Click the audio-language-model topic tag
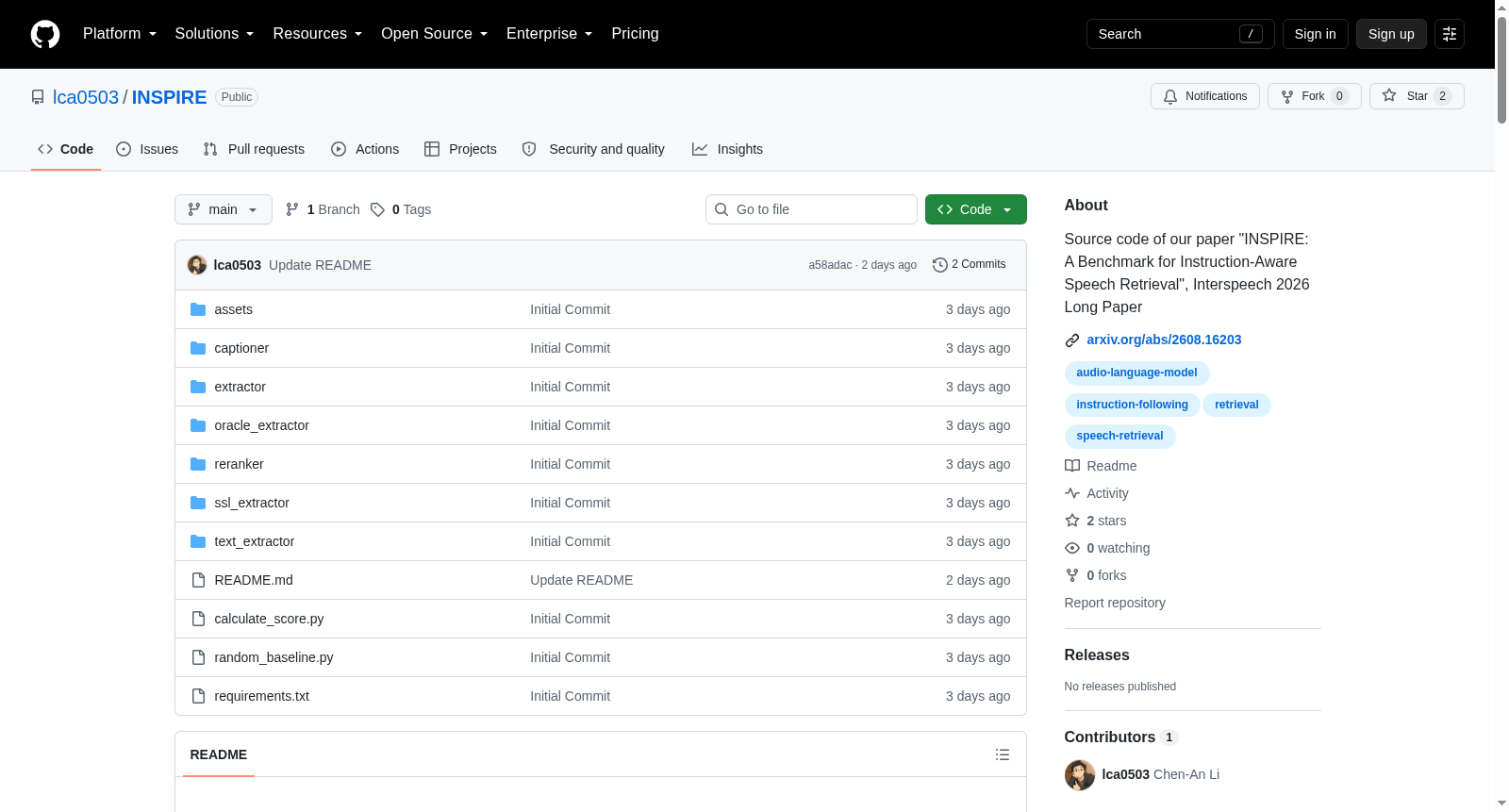 [1136, 373]
